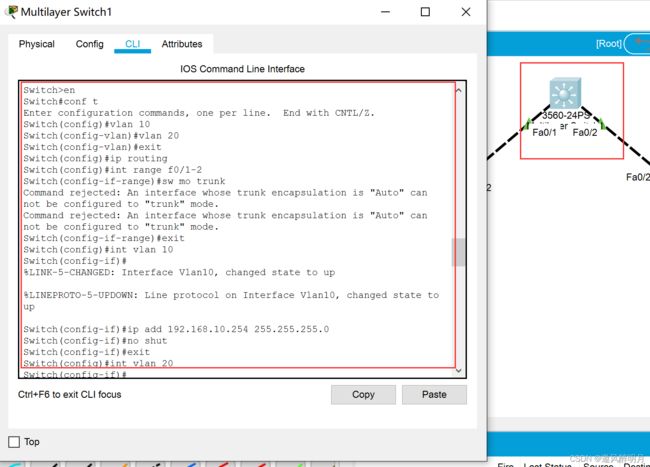Open the Attributes tab
This screenshot has height=467, width=650.
coord(182,44)
